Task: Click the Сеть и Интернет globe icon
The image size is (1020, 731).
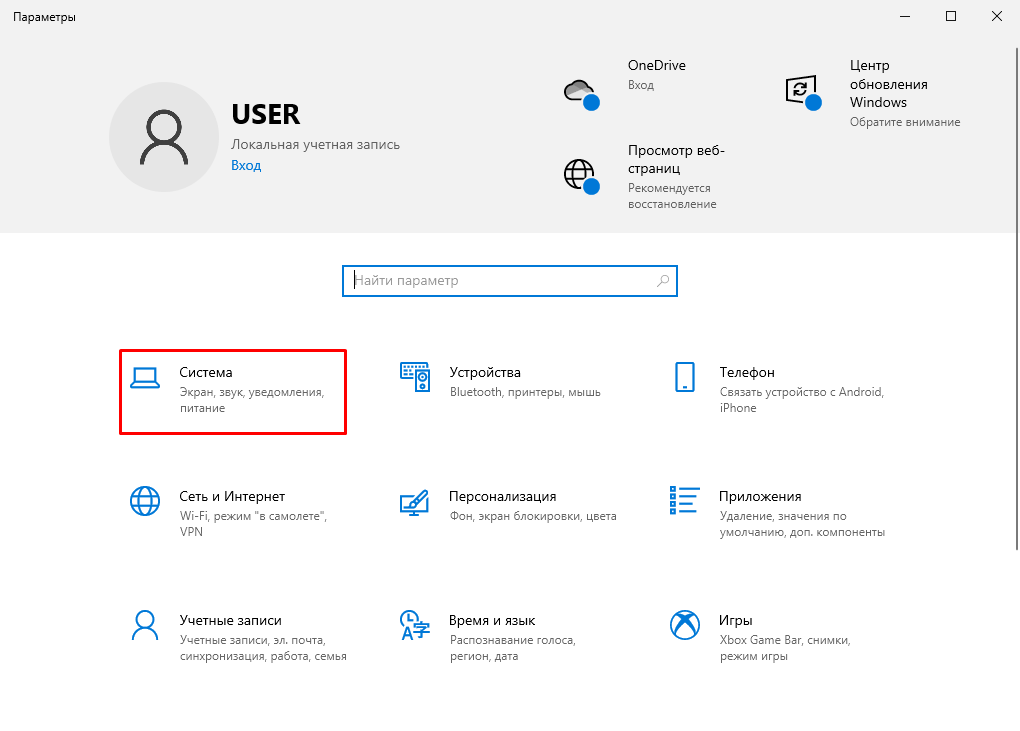Action: (144, 501)
